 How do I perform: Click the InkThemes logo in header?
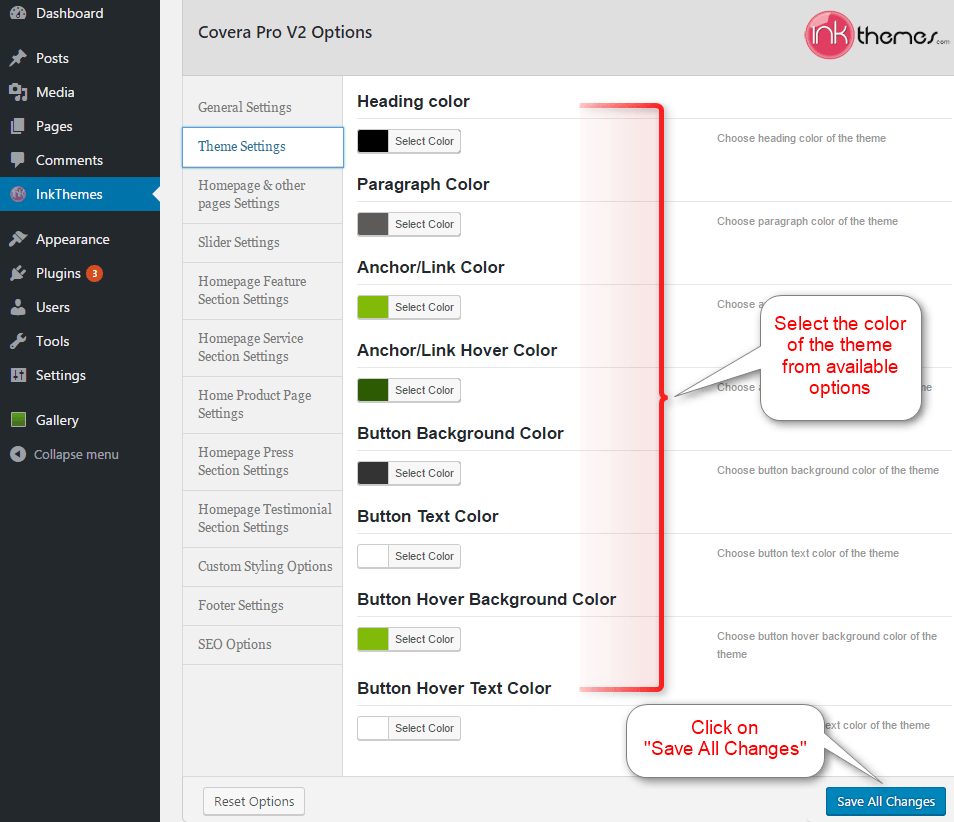[x=876, y=35]
